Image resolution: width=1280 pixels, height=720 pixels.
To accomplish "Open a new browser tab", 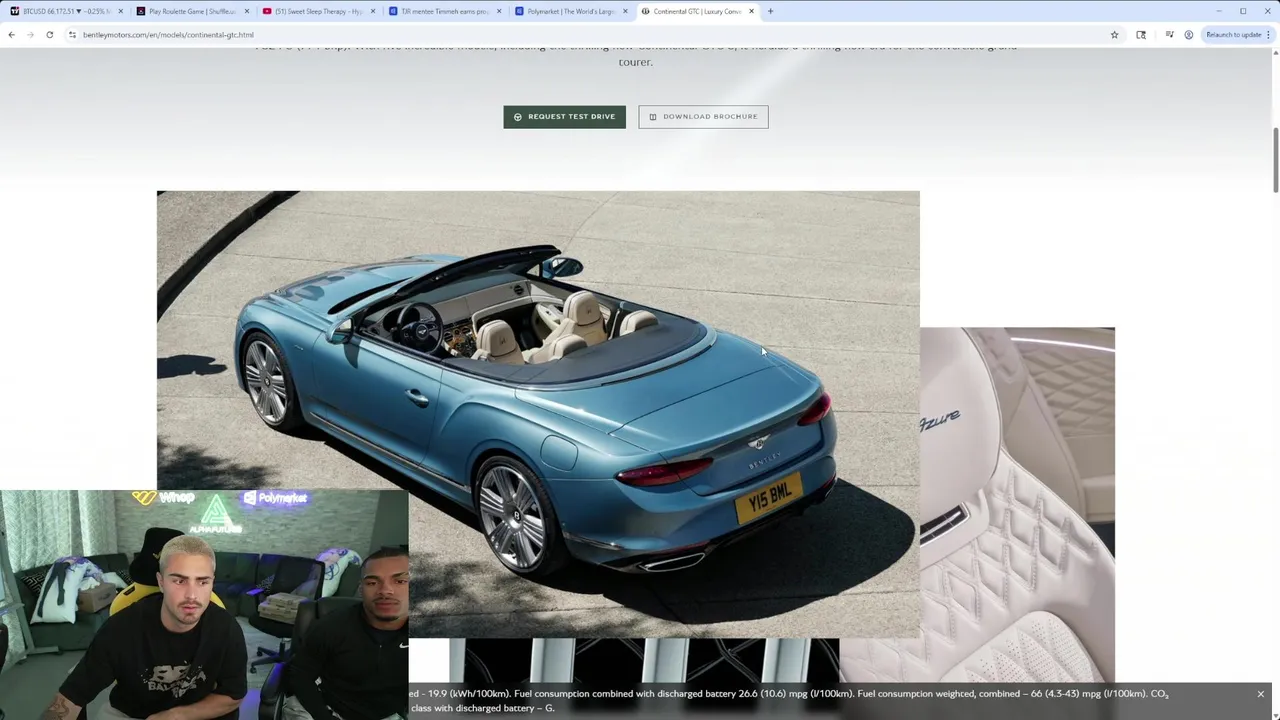I will [770, 11].
